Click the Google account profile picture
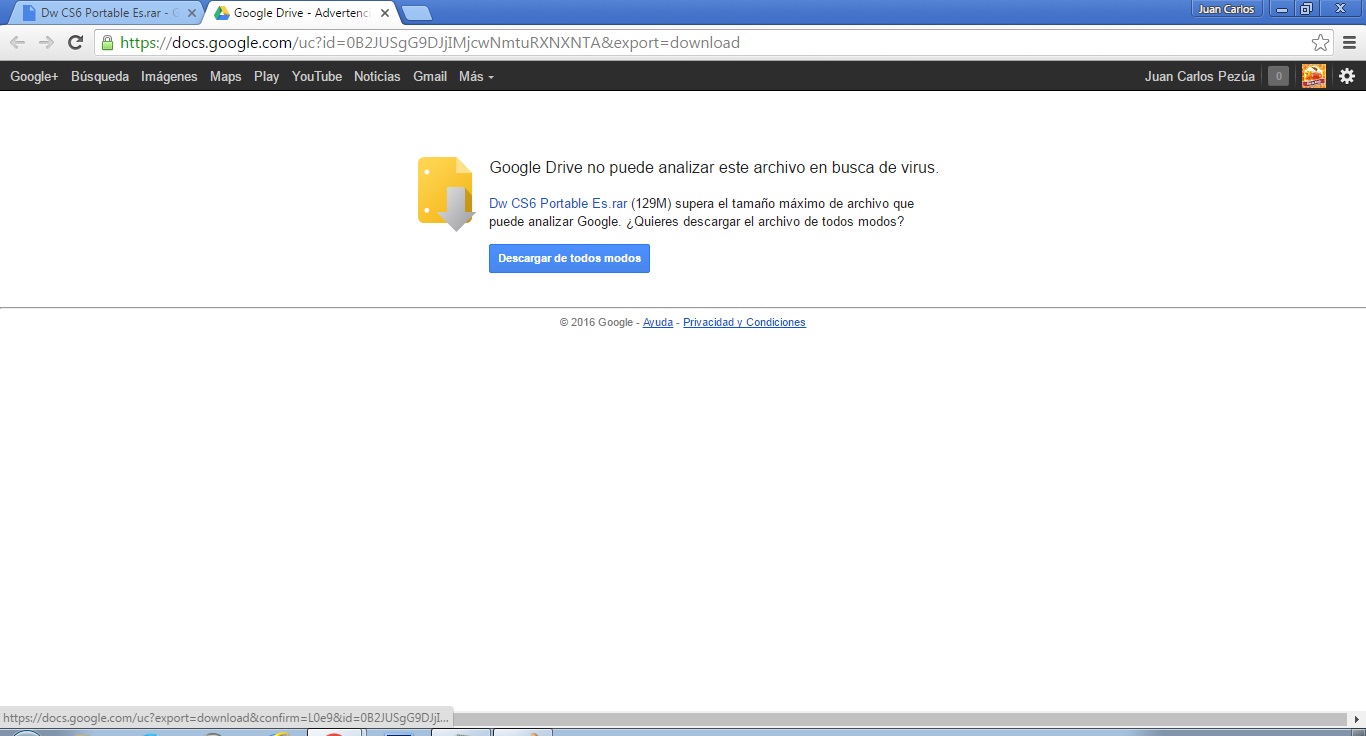Screen dimensions: 1366x736 1314,76
